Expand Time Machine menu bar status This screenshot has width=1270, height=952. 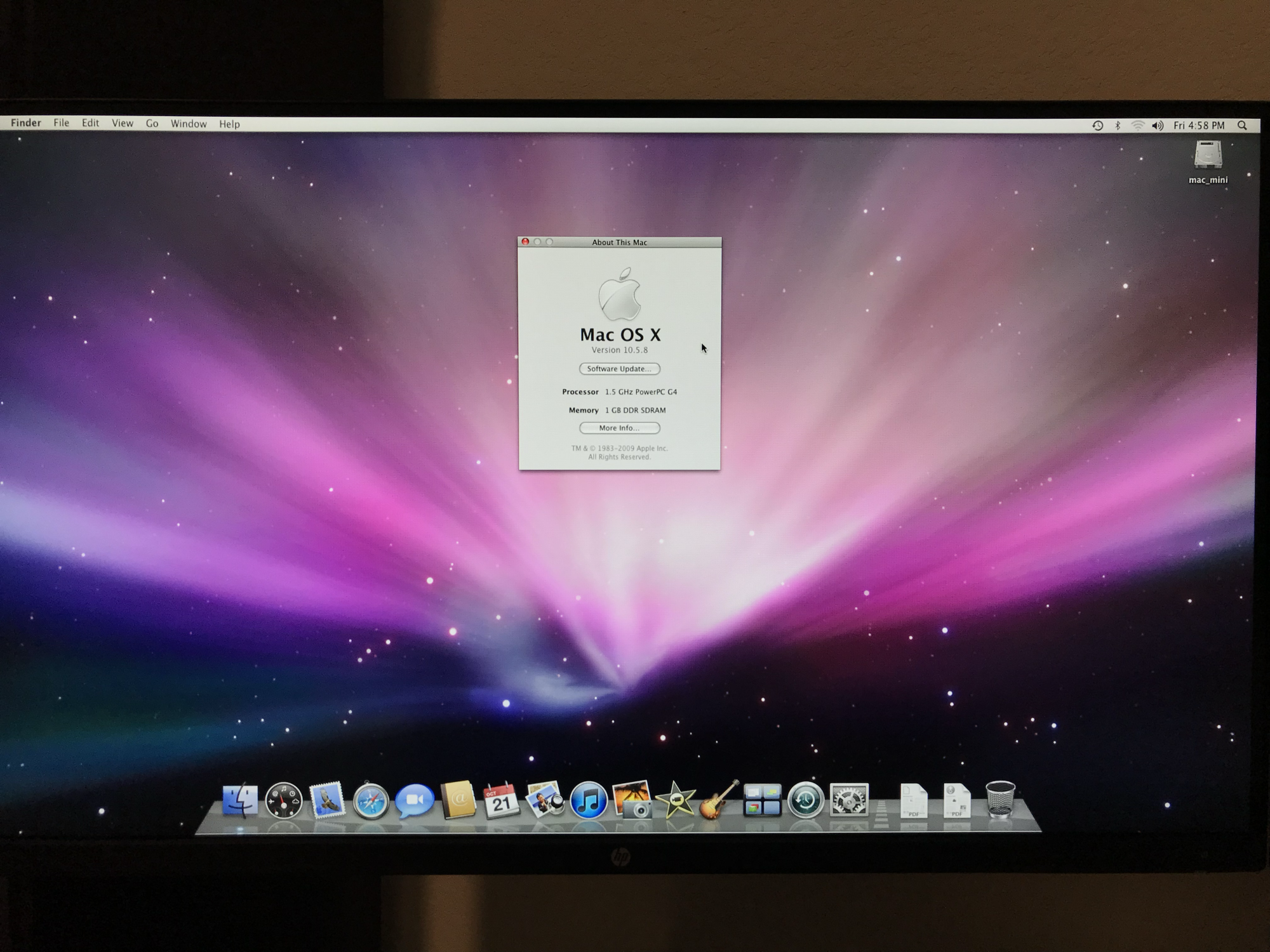[x=1097, y=126]
